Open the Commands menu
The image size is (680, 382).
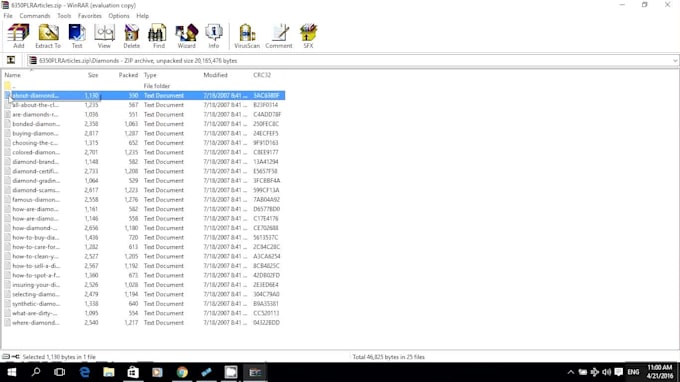click(x=35, y=16)
